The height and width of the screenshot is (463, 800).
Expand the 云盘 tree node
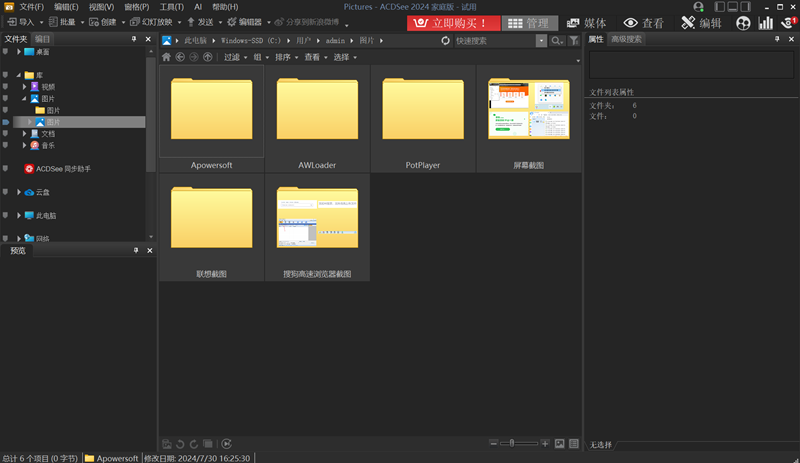point(19,192)
